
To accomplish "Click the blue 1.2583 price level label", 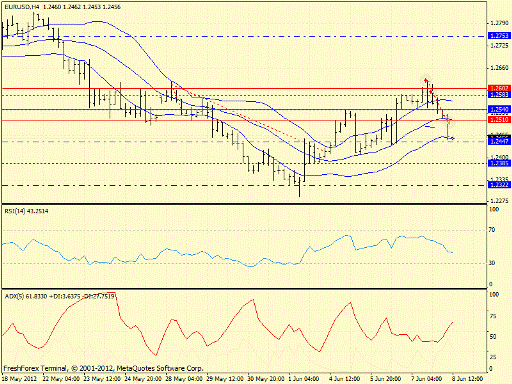I will 499,95.
